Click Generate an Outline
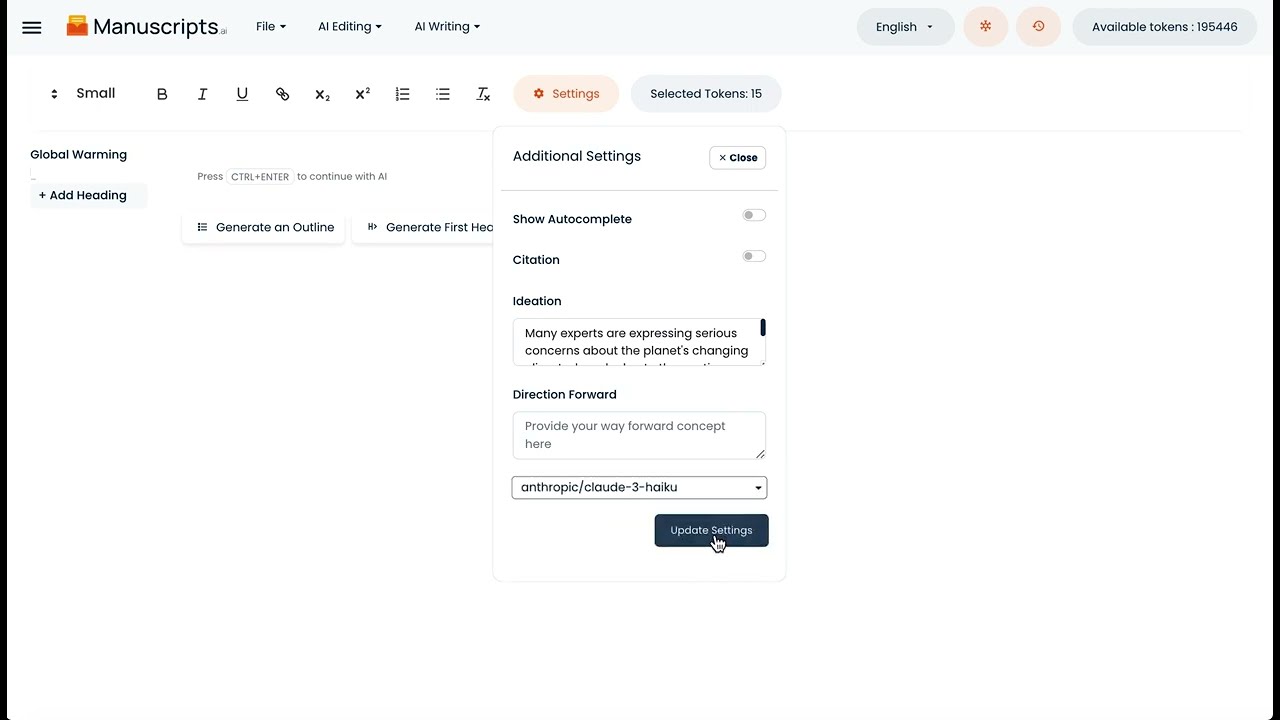1280x720 pixels. tap(264, 227)
